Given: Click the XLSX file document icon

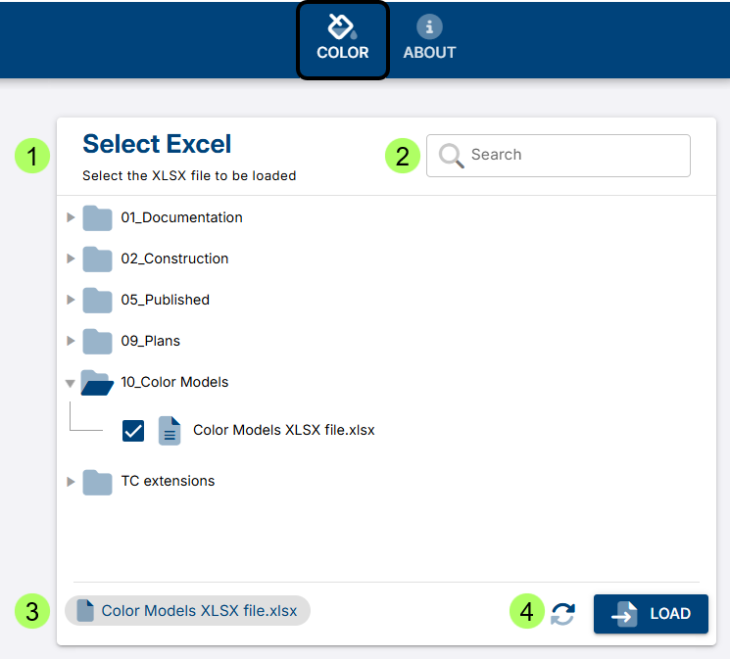Looking at the screenshot, I should tap(170, 430).
